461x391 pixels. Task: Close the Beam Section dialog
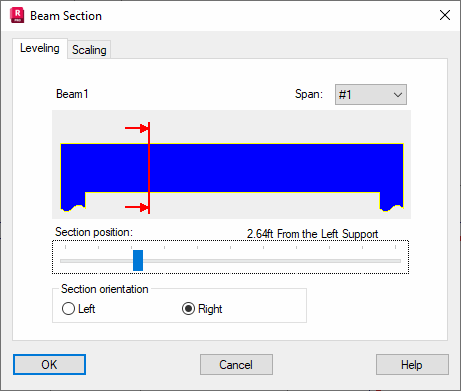coord(445,15)
